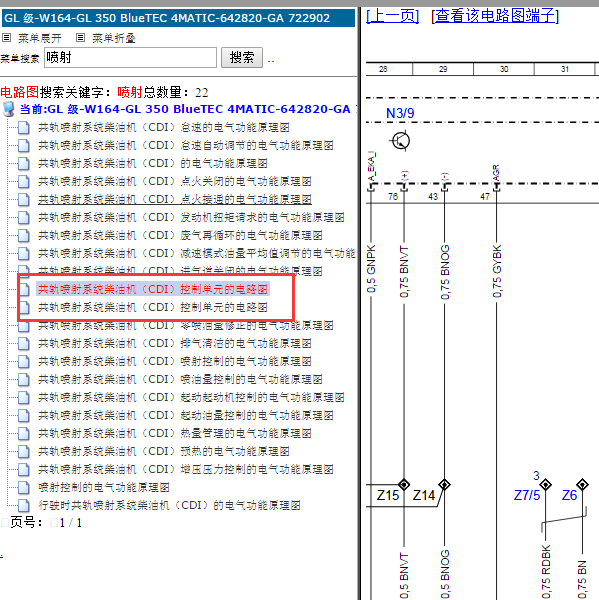Image resolution: width=599 pixels, height=600 pixels.
Task: Click wire label 0,75 BNOG
Action: (444, 272)
